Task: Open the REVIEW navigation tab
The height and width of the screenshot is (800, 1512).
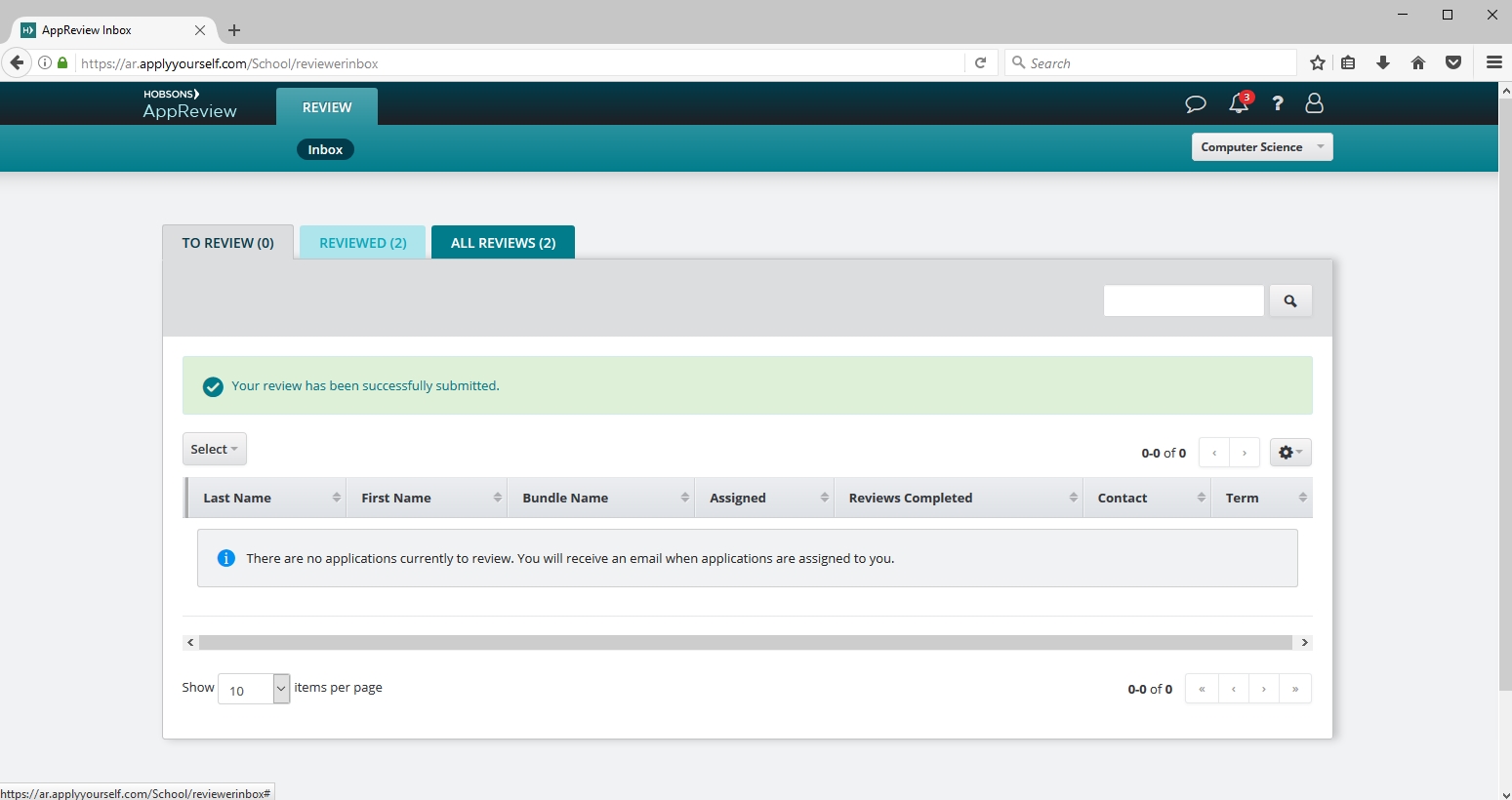Action: 326,107
